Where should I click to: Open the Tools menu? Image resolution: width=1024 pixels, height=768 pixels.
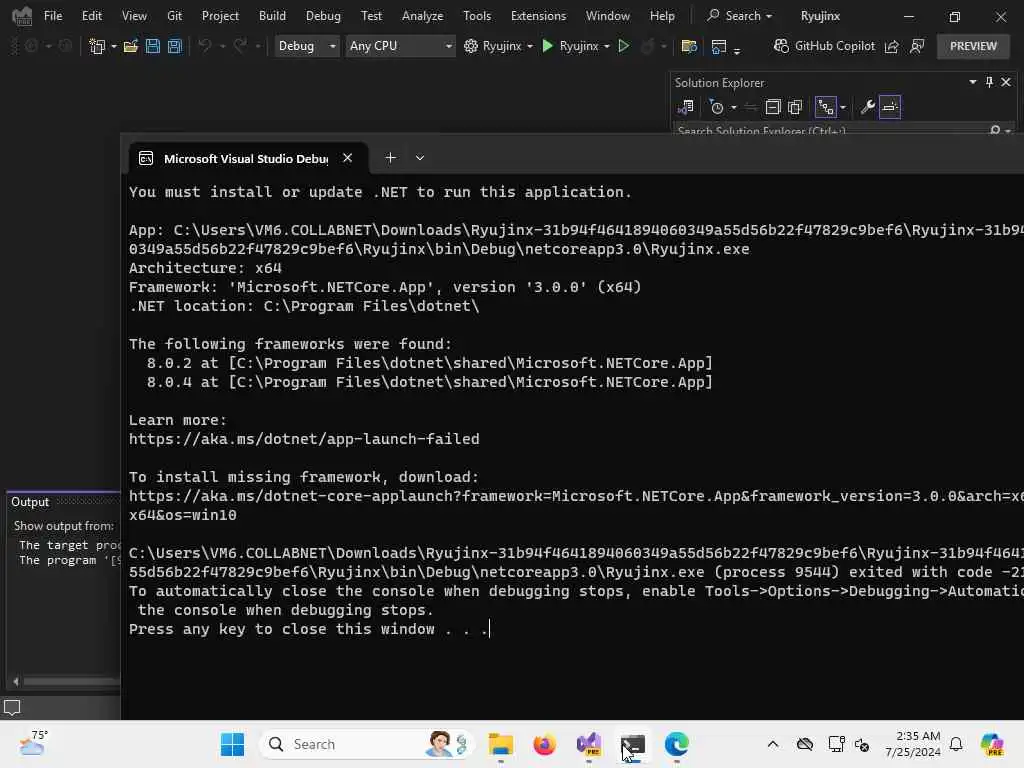pyautogui.click(x=477, y=16)
